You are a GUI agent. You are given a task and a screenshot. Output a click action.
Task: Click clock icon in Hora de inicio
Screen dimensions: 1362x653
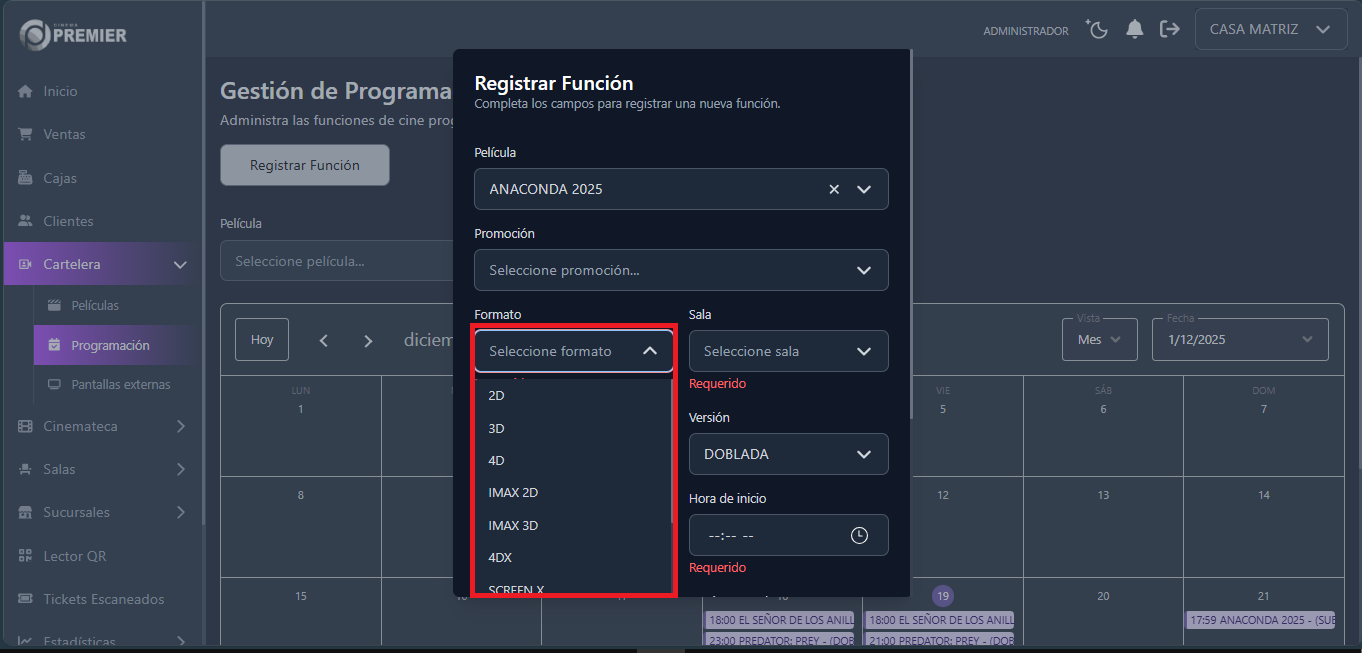(x=859, y=535)
